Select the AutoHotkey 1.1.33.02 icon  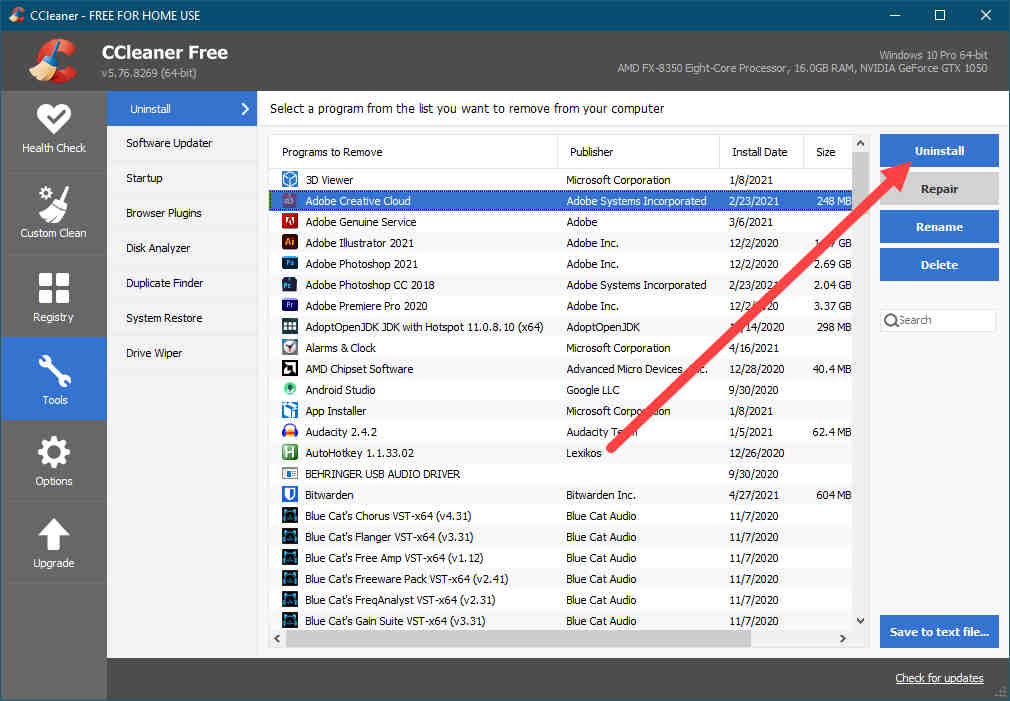tap(290, 453)
